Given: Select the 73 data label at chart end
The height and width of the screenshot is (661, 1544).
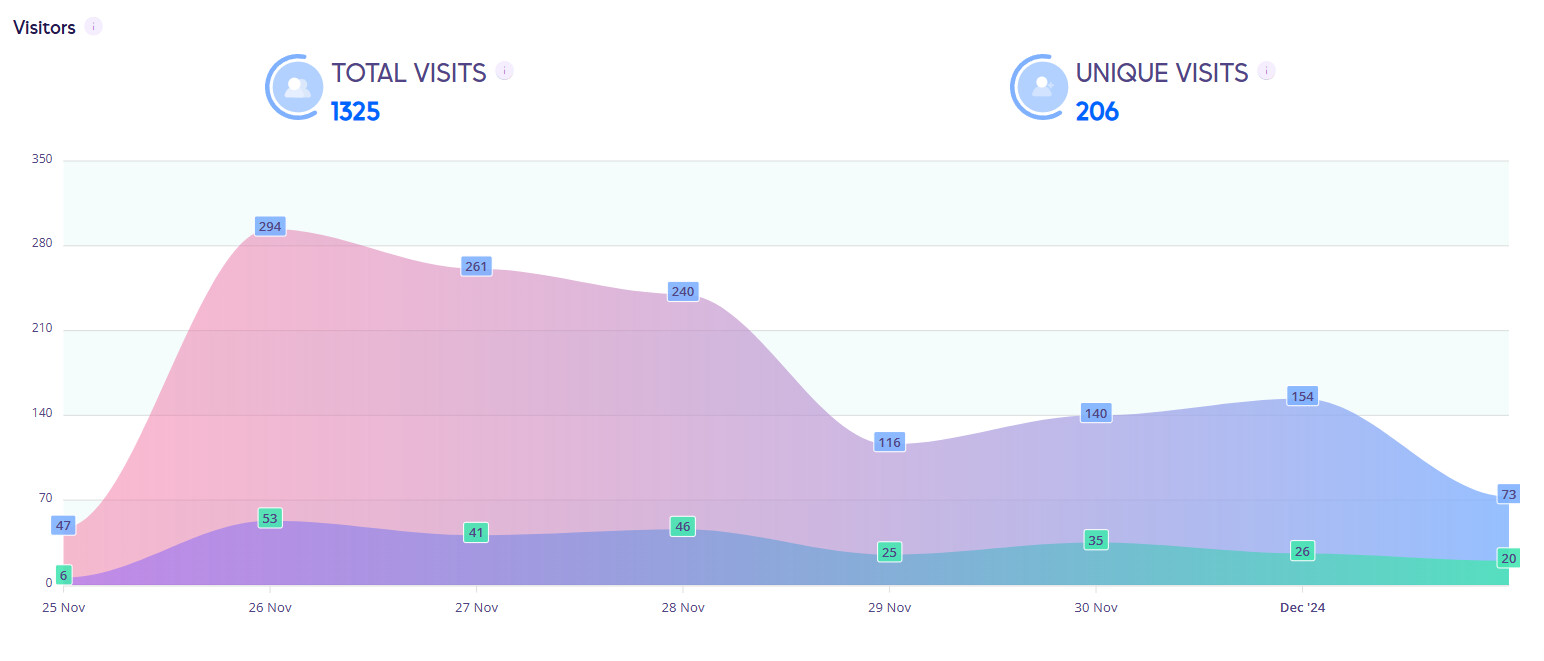Looking at the screenshot, I should click(x=1508, y=494).
